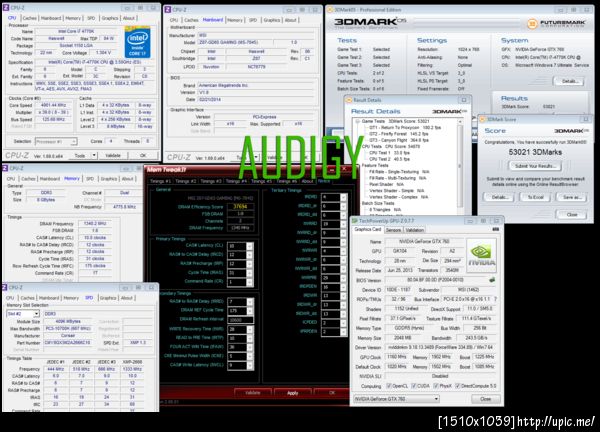Click the DRAM Refresh Interval field in MemTweakIt
The width and height of the screenshot is (600, 432).
pos(240,320)
